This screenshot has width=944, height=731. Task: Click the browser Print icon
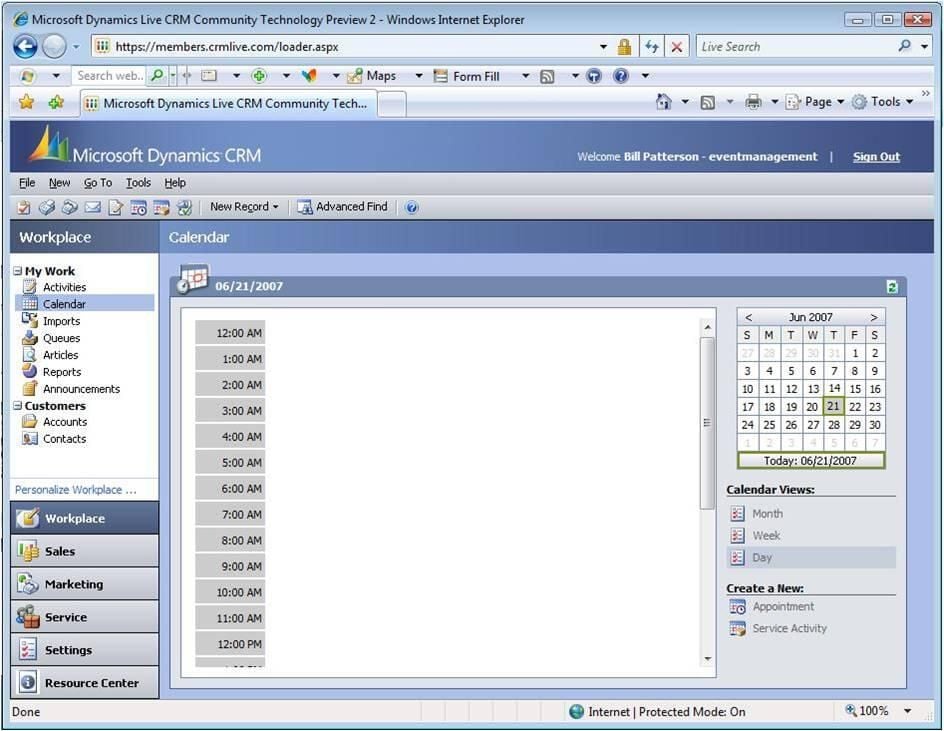pyautogui.click(x=753, y=102)
